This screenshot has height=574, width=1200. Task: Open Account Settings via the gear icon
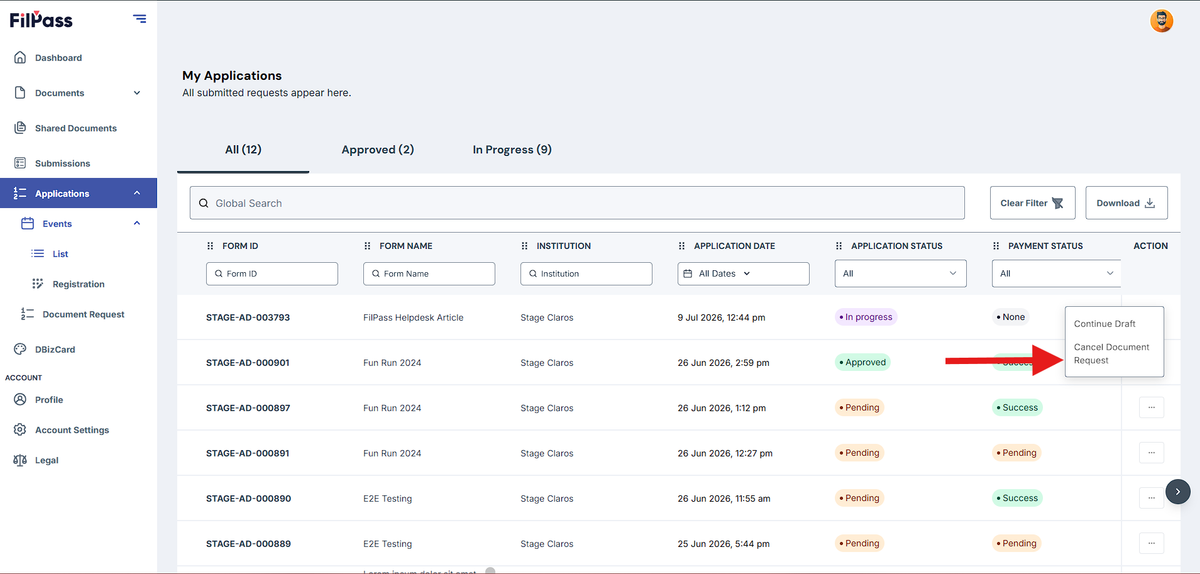tap(20, 430)
